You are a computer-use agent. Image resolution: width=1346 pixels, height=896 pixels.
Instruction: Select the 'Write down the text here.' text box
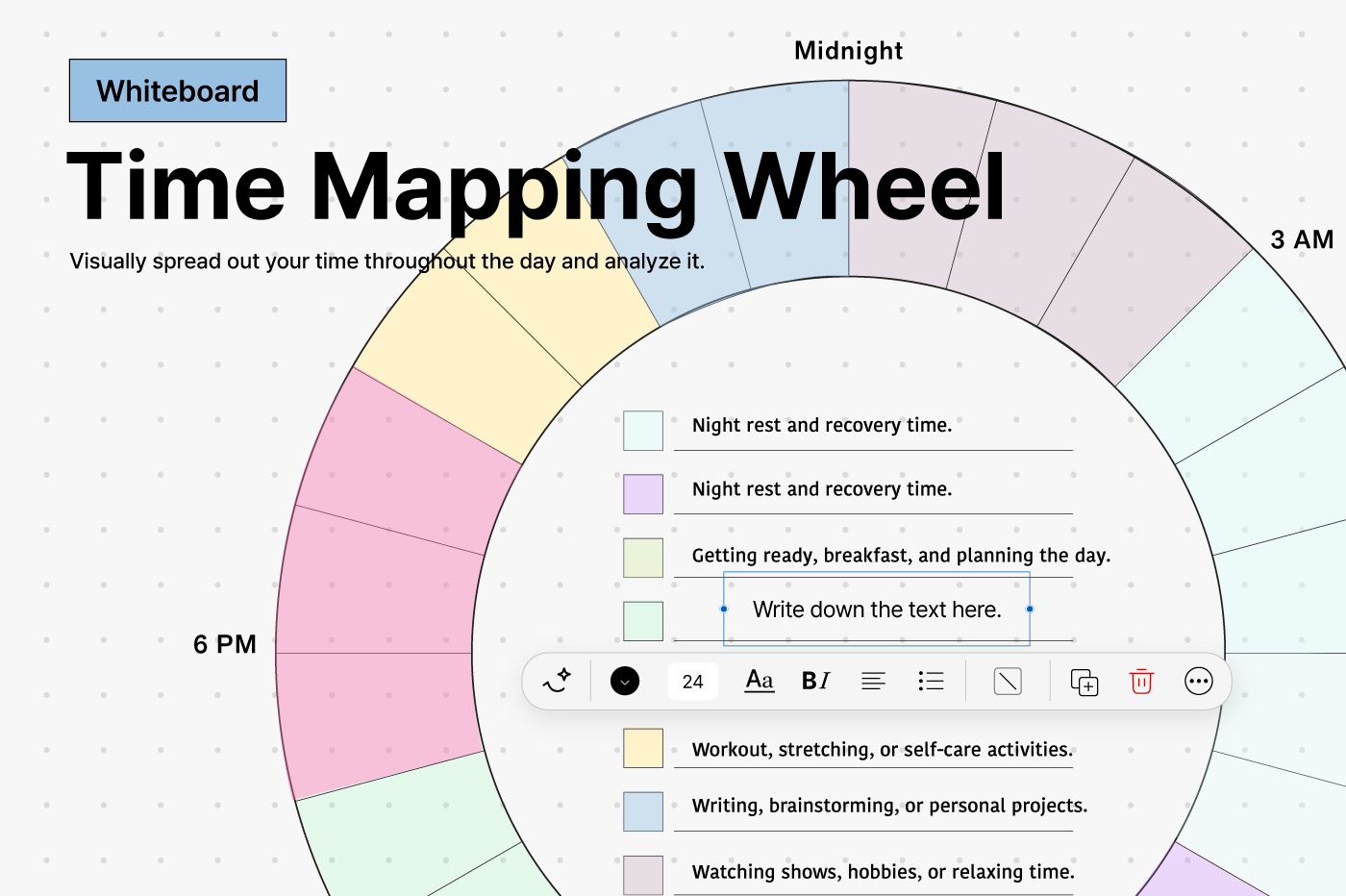877,610
